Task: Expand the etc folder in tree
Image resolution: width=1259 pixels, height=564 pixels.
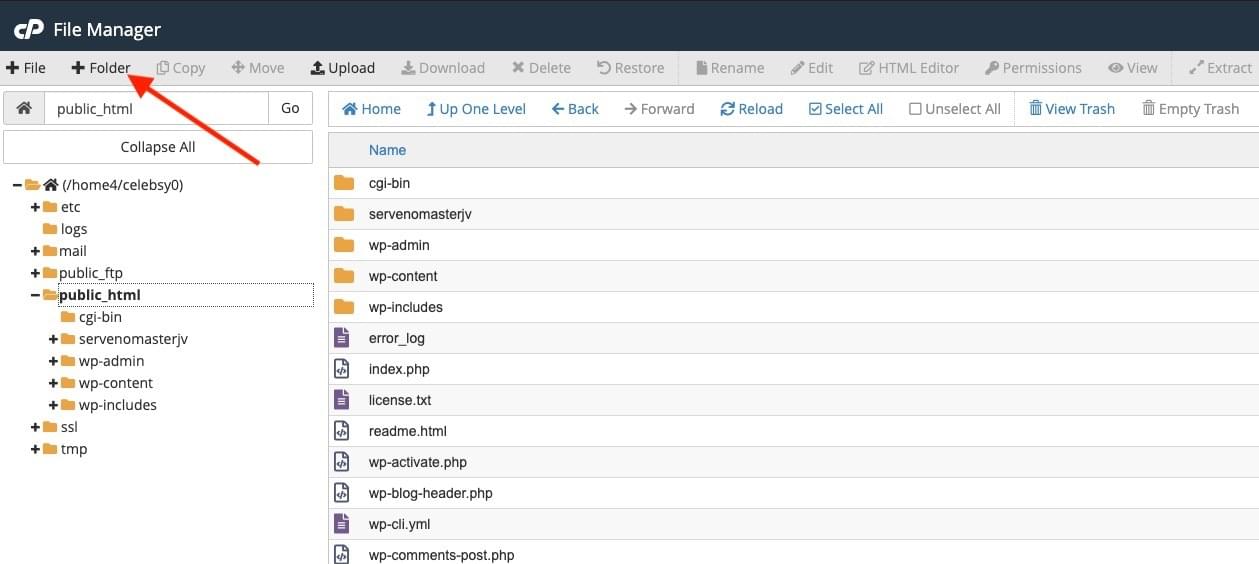Action: tap(36, 207)
